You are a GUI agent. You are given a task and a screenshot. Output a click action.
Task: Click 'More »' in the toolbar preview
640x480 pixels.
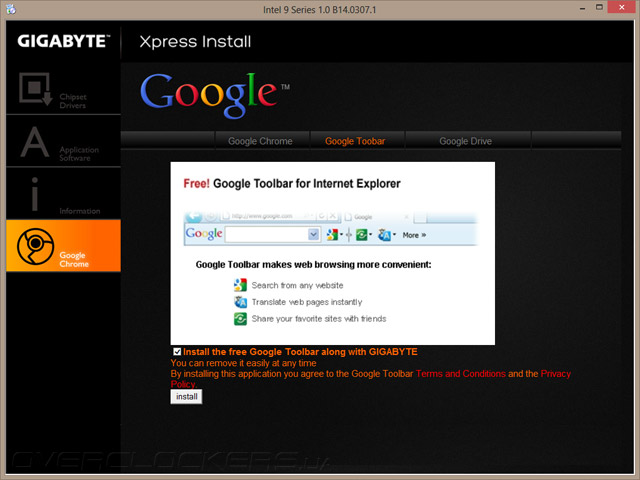coord(414,235)
